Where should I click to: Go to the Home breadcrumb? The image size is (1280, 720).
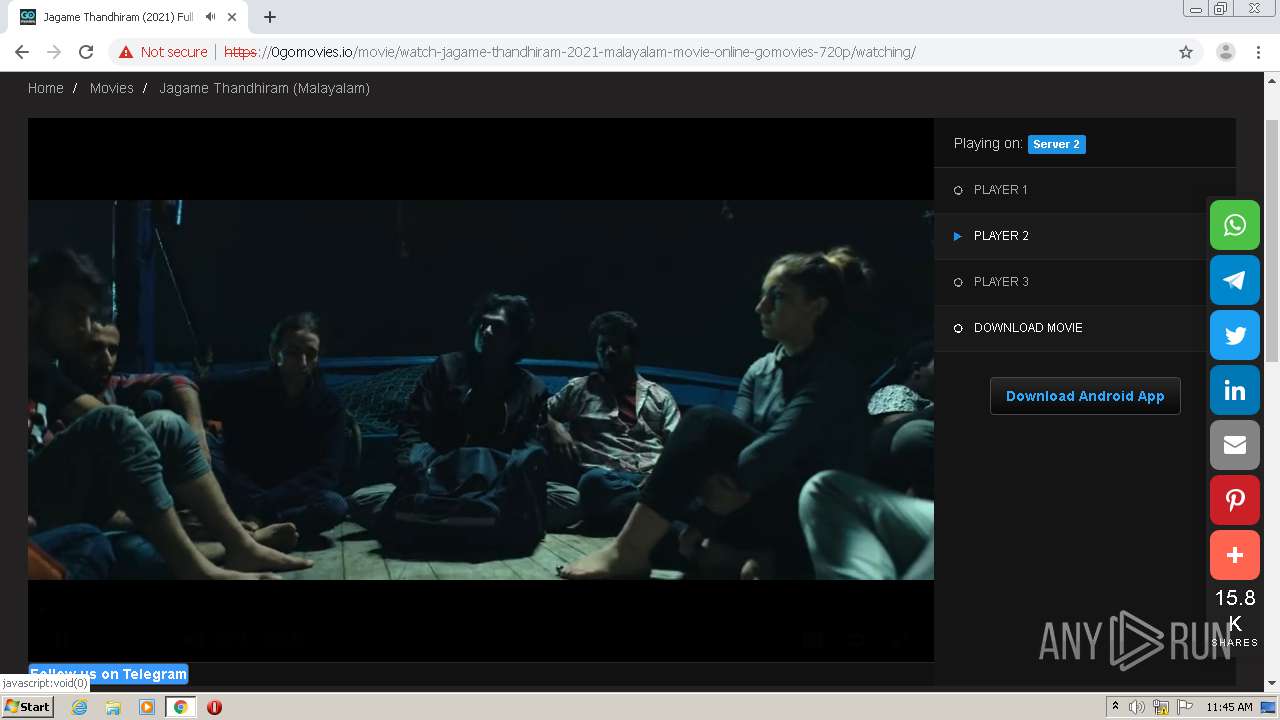[x=46, y=88]
